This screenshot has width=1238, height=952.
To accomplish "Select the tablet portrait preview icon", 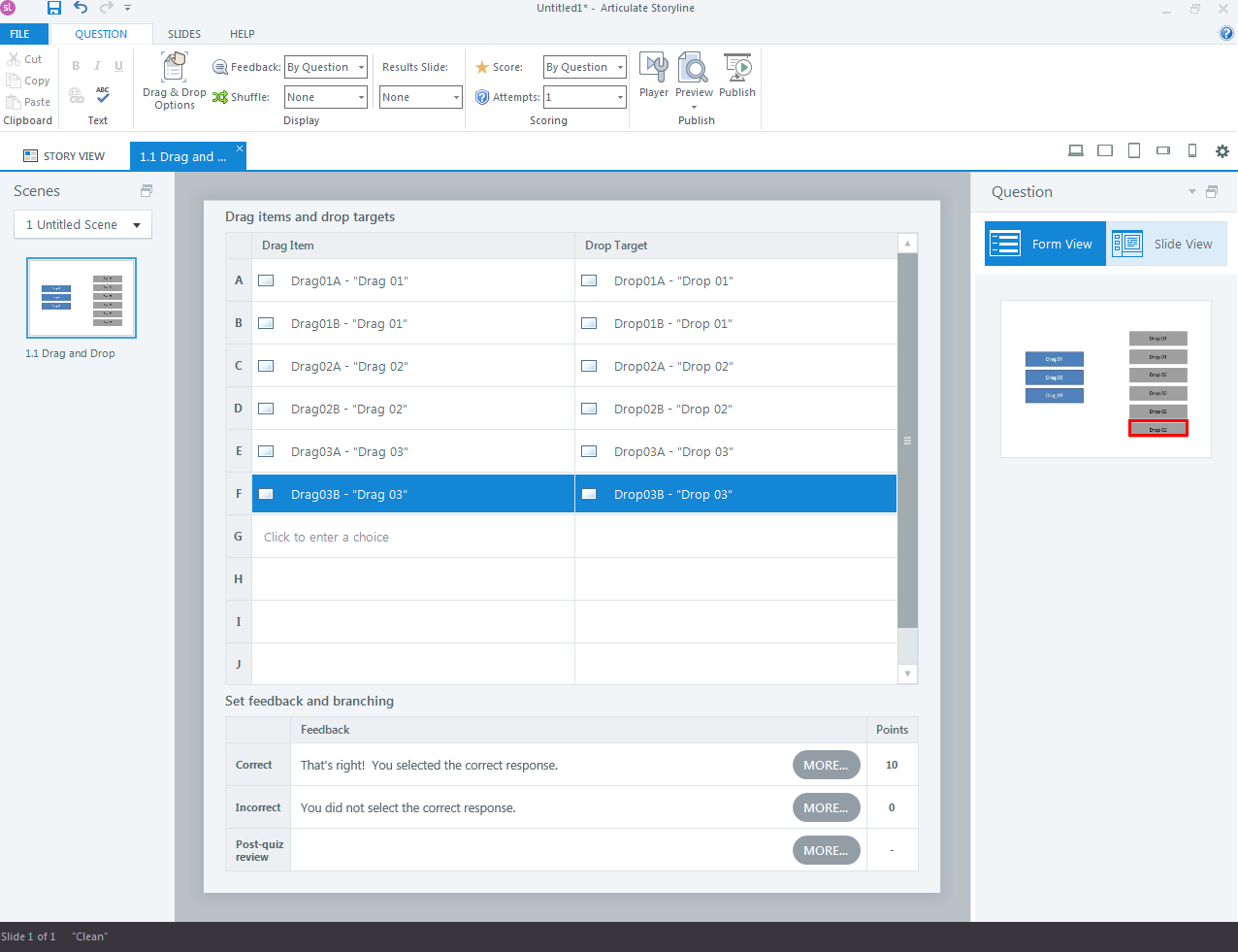I will (1133, 151).
